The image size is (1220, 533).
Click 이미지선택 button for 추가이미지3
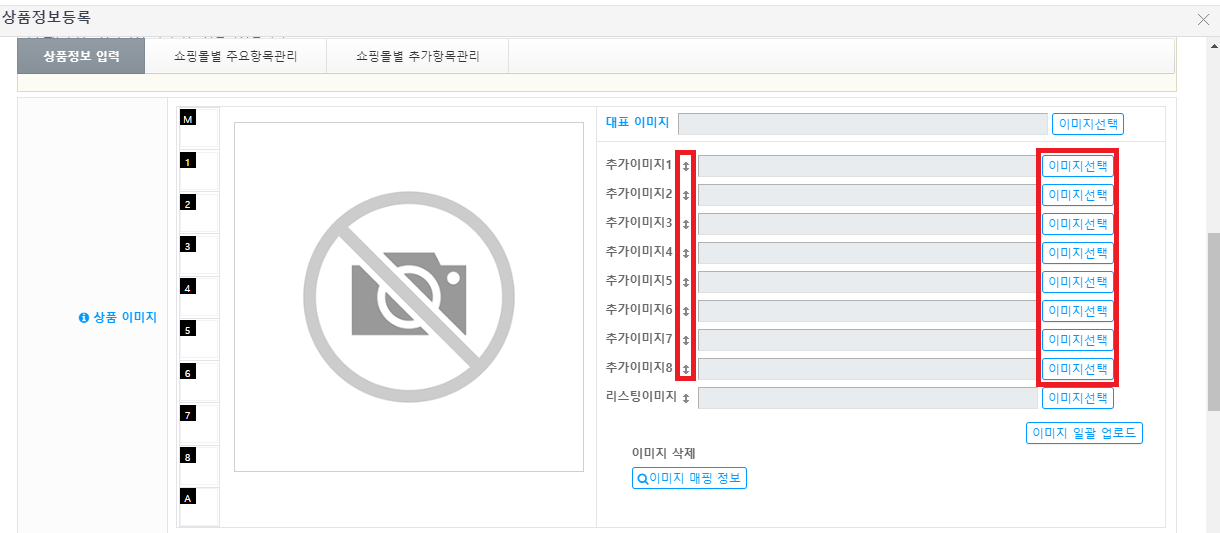click(1078, 224)
